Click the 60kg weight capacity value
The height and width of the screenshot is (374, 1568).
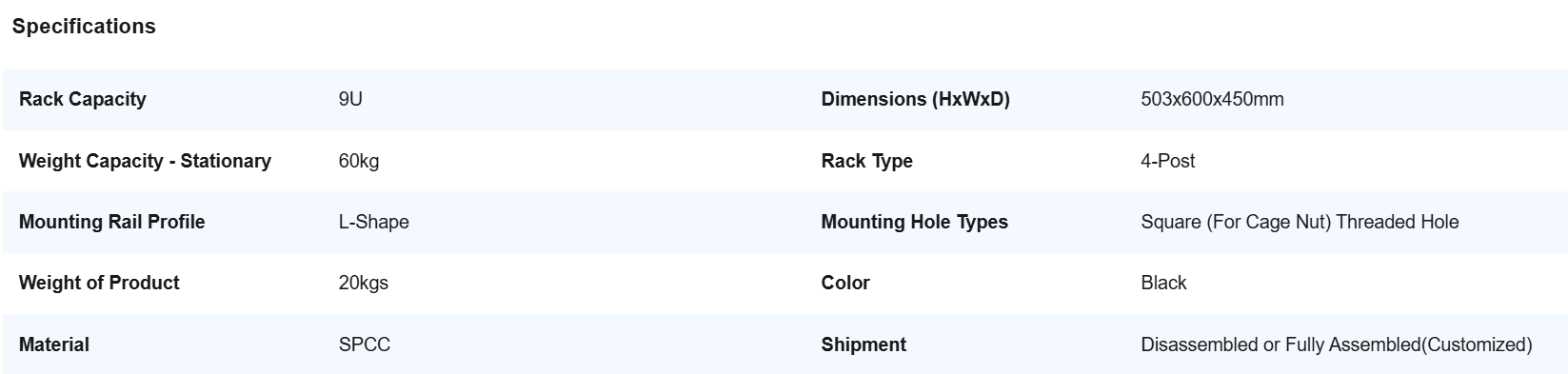tap(359, 161)
